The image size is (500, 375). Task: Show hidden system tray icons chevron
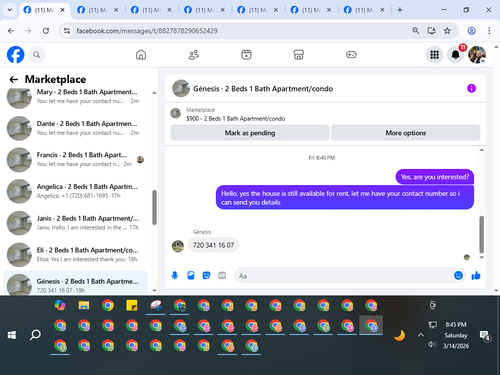tap(421, 335)
